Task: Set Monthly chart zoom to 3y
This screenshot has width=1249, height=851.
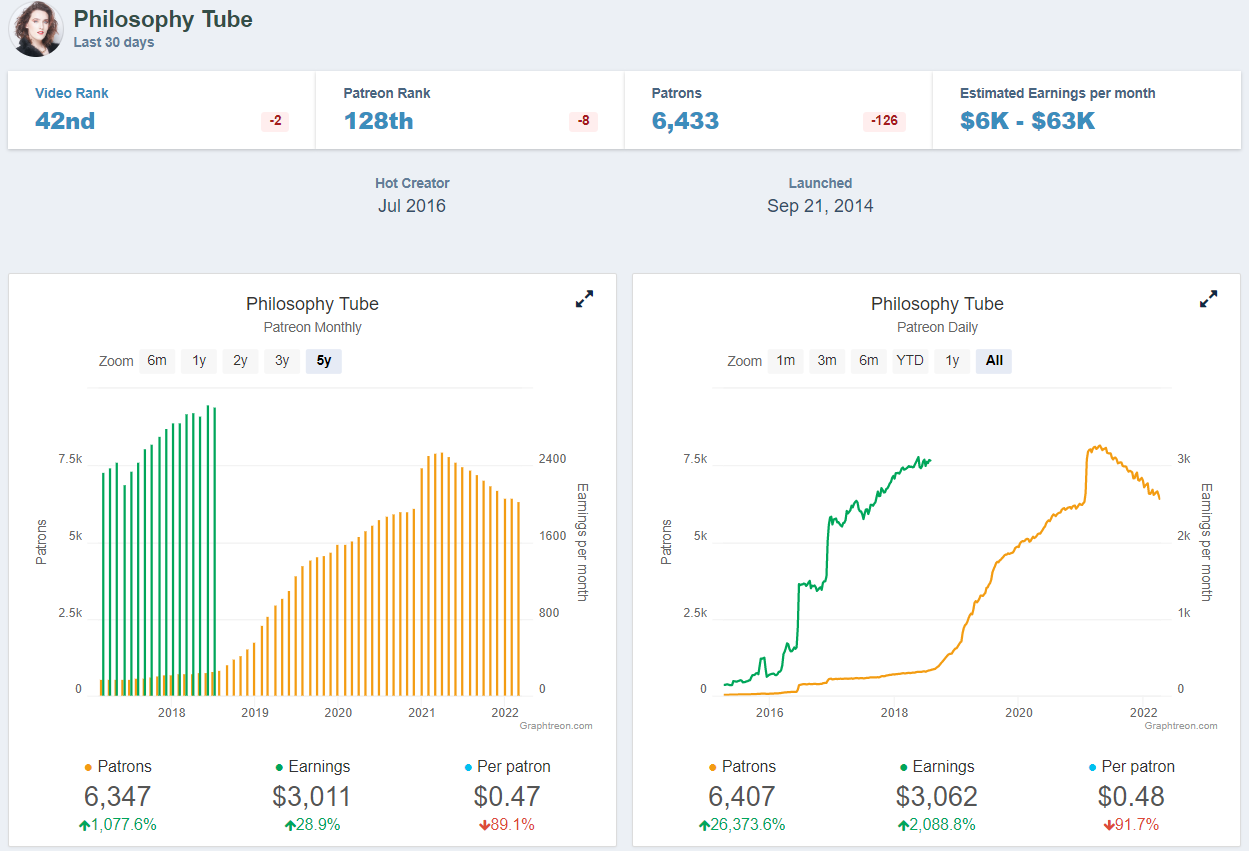Action: (282, 361)
